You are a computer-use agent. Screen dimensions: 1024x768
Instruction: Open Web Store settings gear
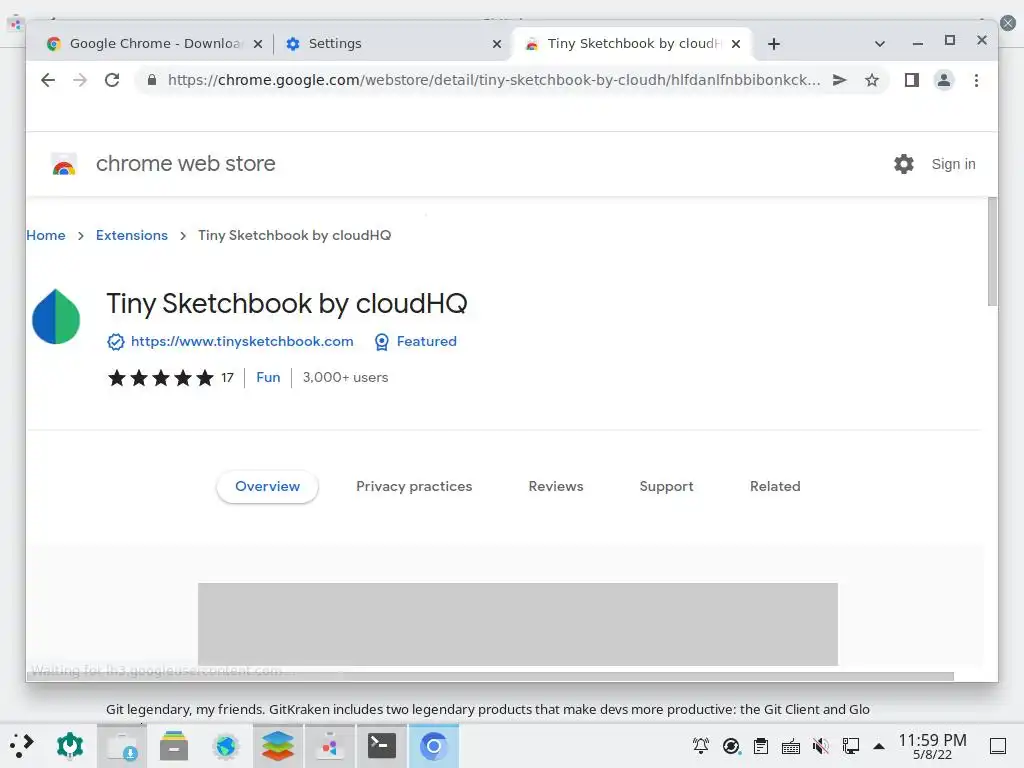click(x=904, y=164)
